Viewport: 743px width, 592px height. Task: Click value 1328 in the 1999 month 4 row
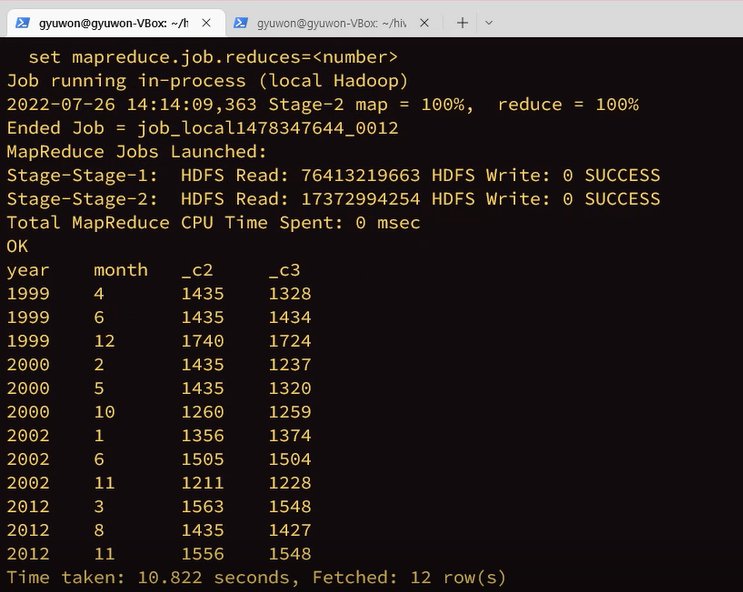tap(290, 294)
